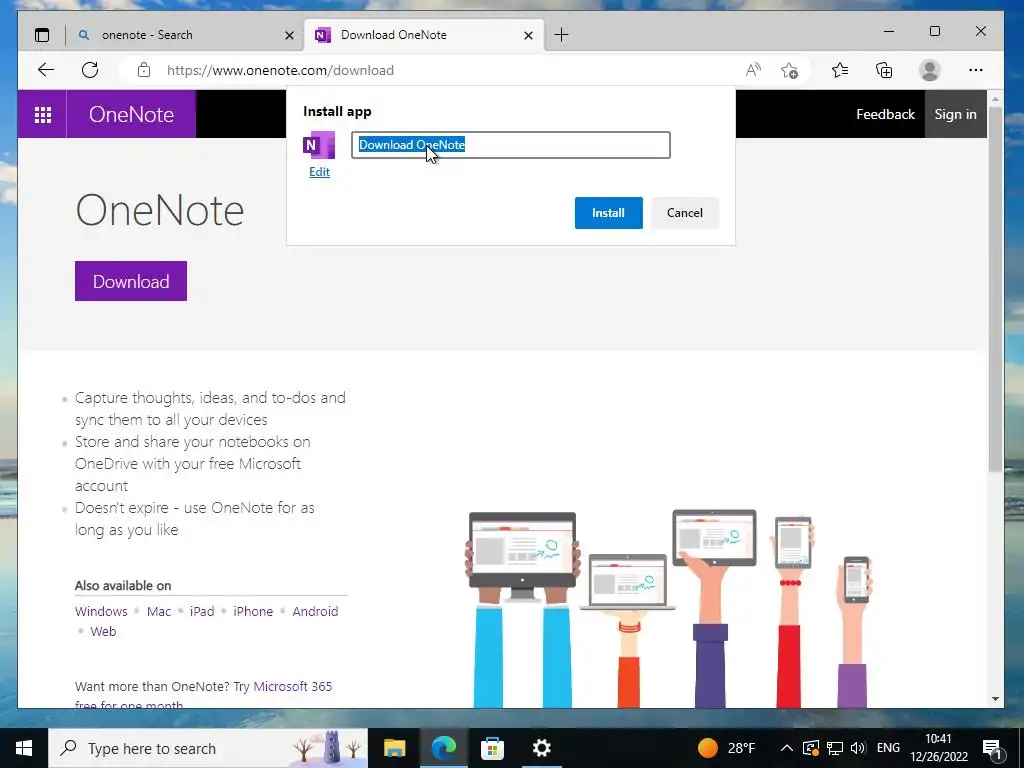
Task: Click the page's vertical scrollbar thumb
Action: click(x=995, y=289)
